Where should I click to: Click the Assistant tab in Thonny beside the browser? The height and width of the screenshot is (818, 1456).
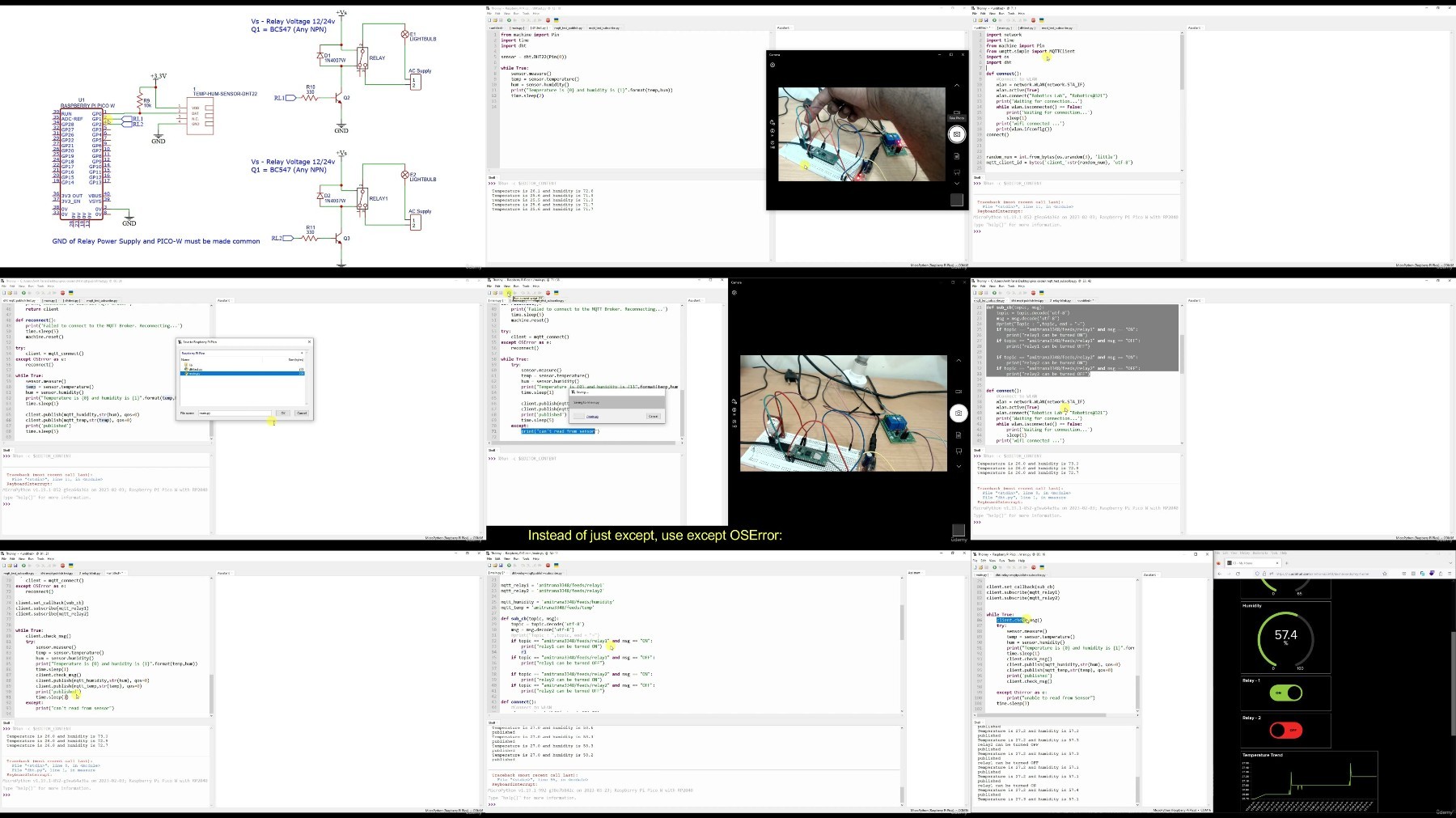pos(1149,574)
